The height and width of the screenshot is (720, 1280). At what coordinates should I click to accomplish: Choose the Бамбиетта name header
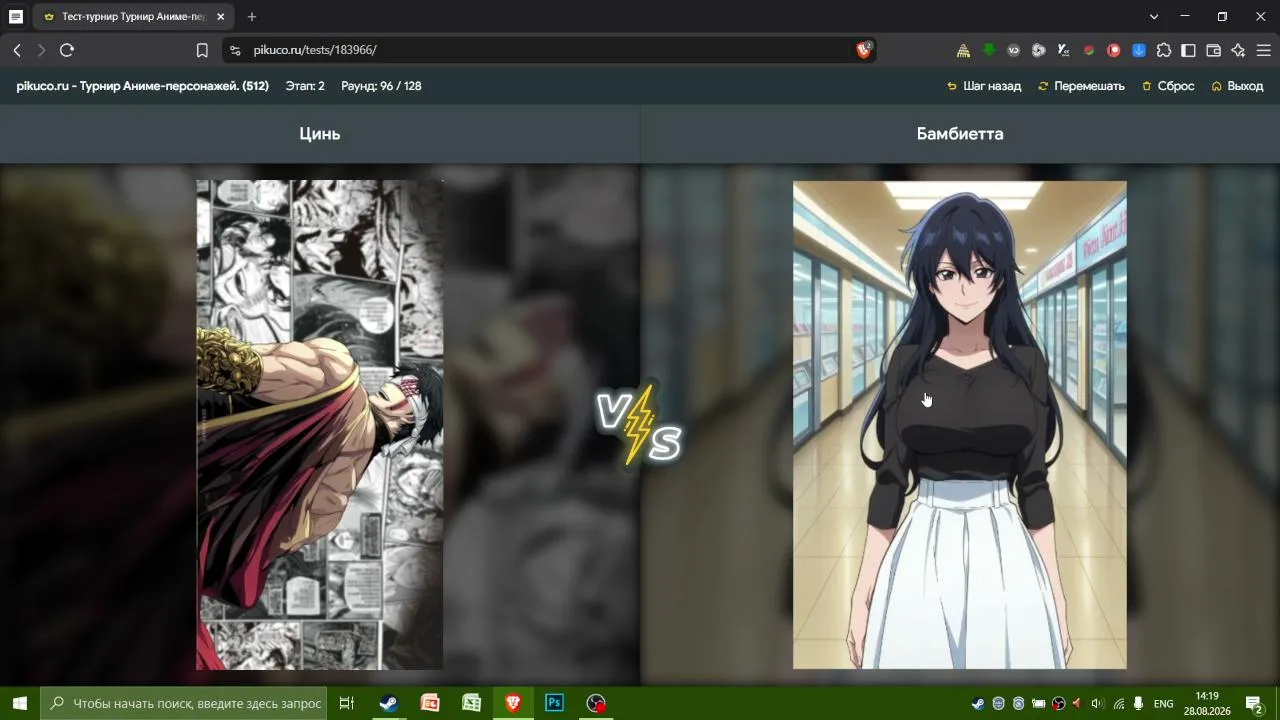960,134
